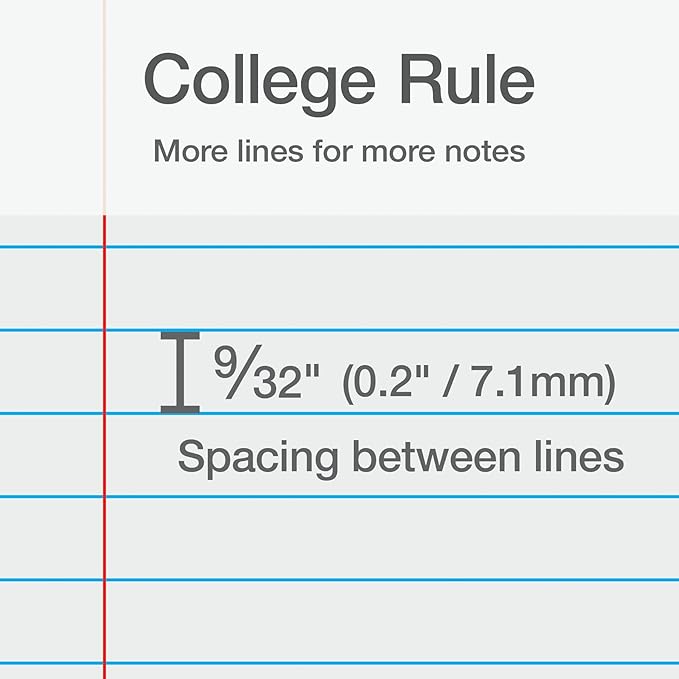
Task: Click the bottommost blue ruled line
Action: click(x=400, y=662)
